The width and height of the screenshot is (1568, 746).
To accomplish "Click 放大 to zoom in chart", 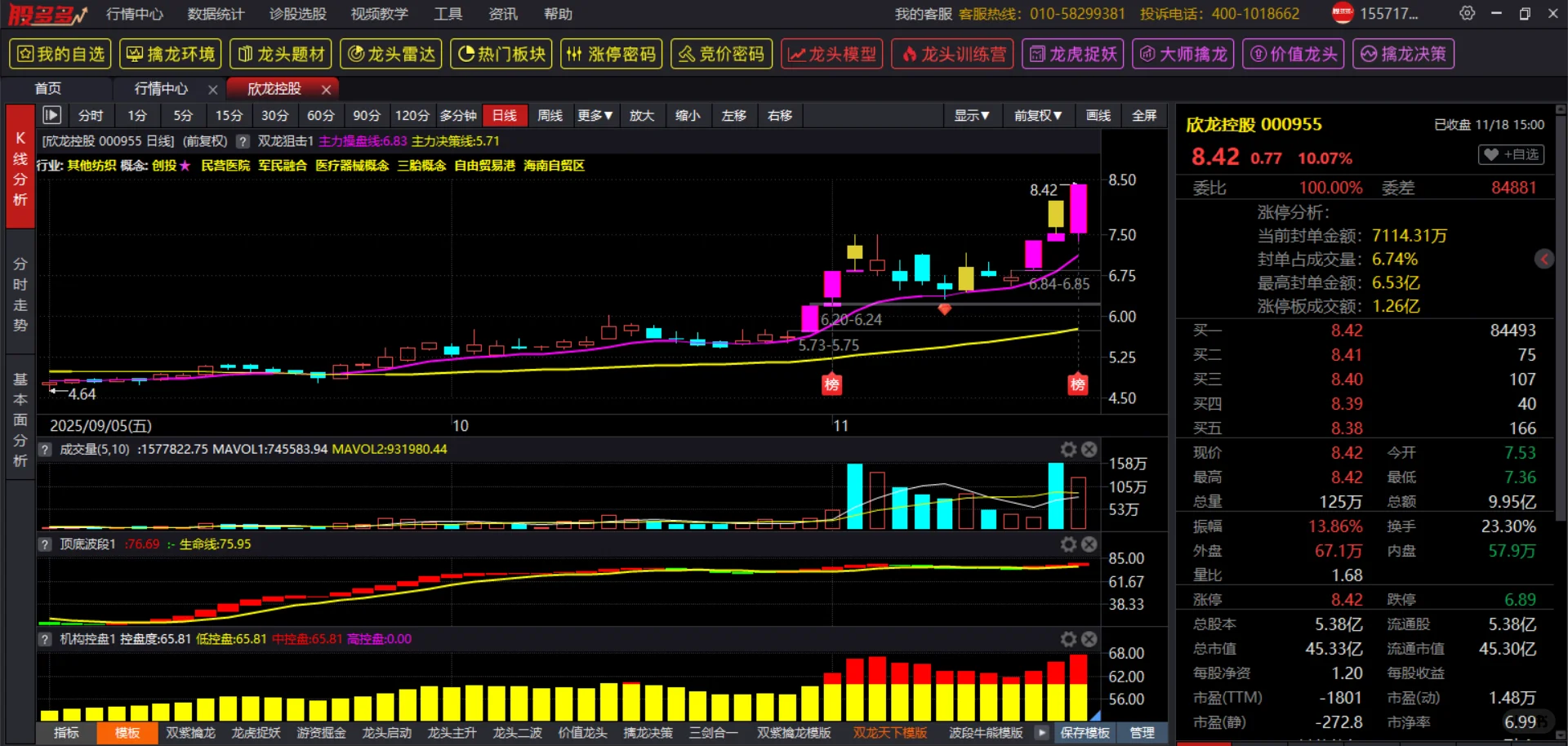I will (642, 116).
